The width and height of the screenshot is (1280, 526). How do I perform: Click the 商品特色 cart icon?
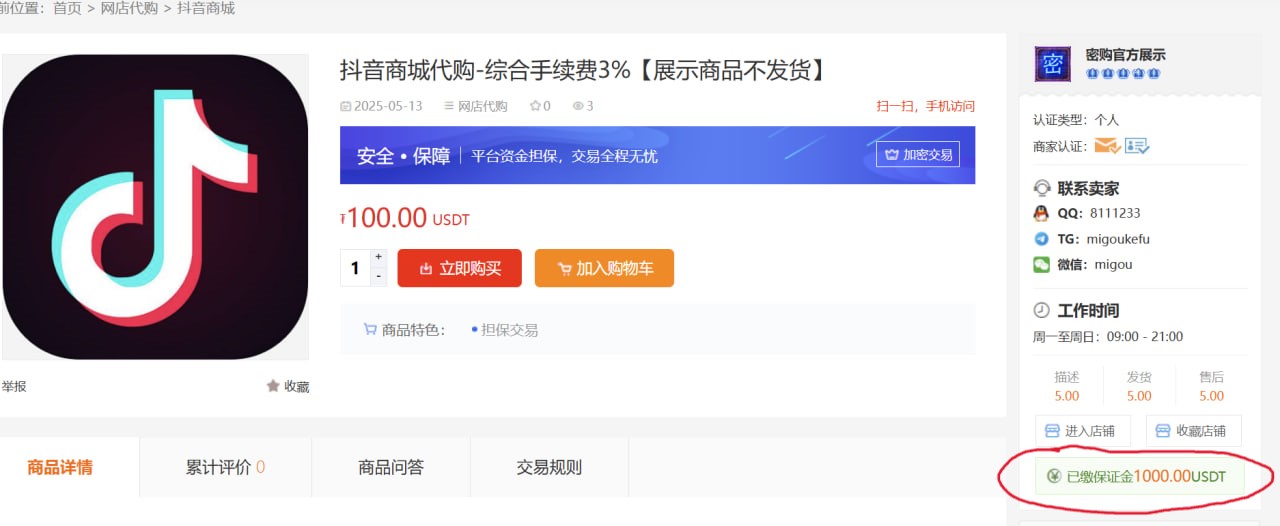click(370, 329)
